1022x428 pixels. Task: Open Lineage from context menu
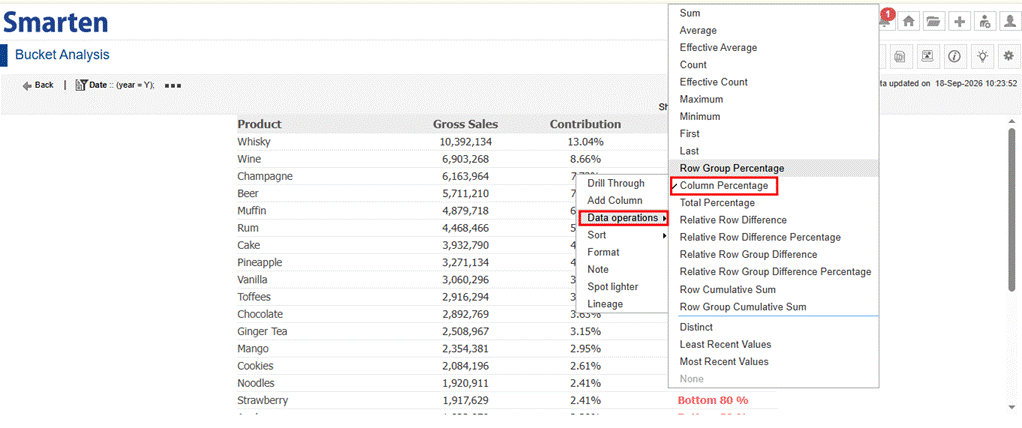[605, 304]
